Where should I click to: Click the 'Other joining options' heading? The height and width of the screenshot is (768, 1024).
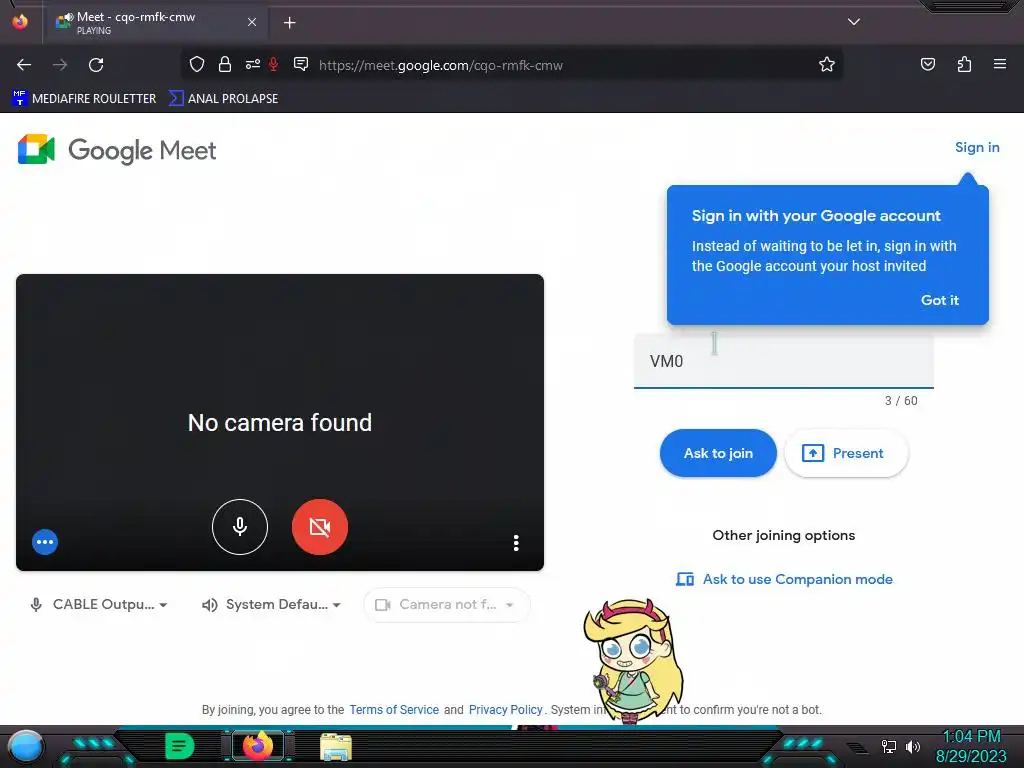784,535
